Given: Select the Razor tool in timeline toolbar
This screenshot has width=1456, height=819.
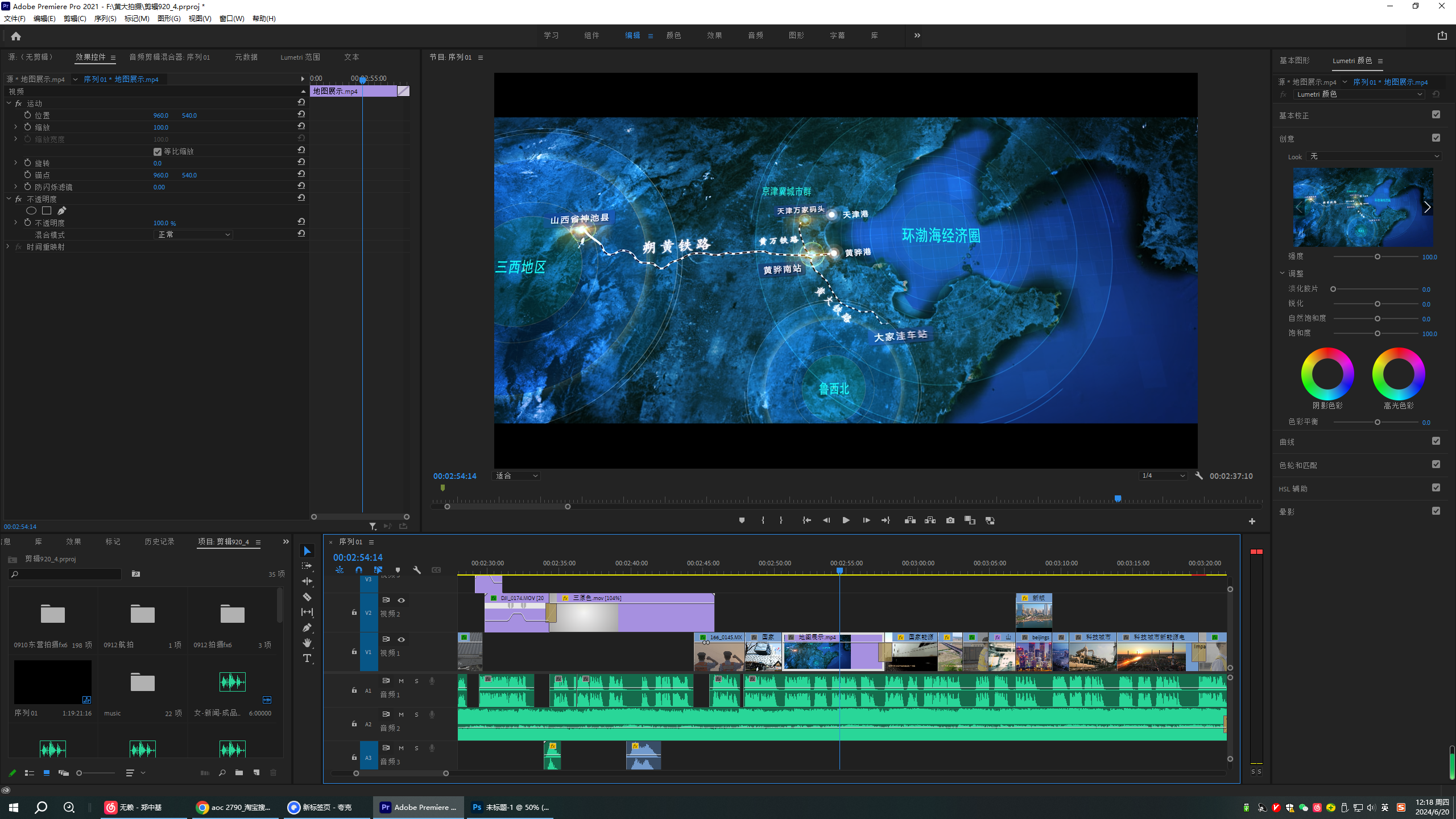Looking at the screenshot, I should tap(307, 597).
